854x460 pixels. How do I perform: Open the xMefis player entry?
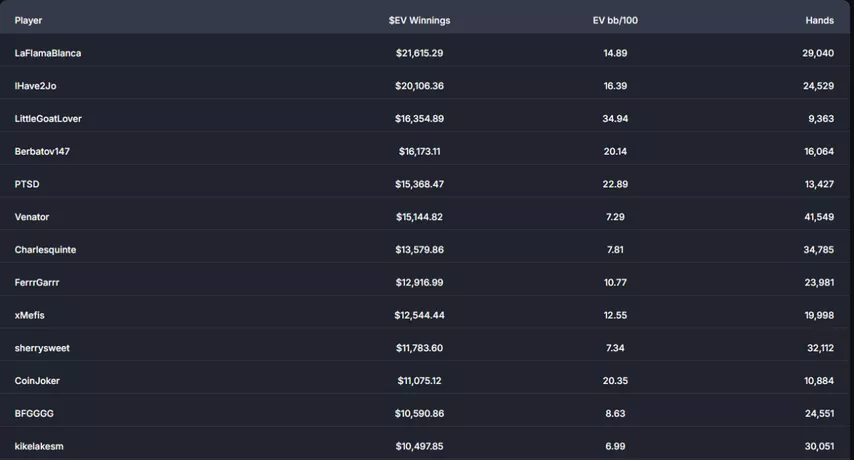pos(30,315)
